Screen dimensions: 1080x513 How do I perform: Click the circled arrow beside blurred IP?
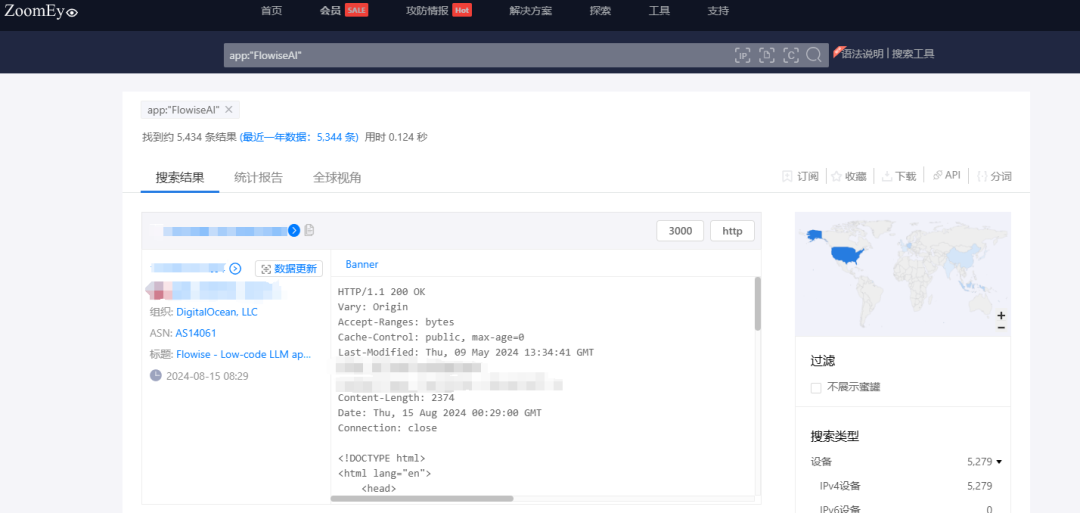click(x=235, y=269)
